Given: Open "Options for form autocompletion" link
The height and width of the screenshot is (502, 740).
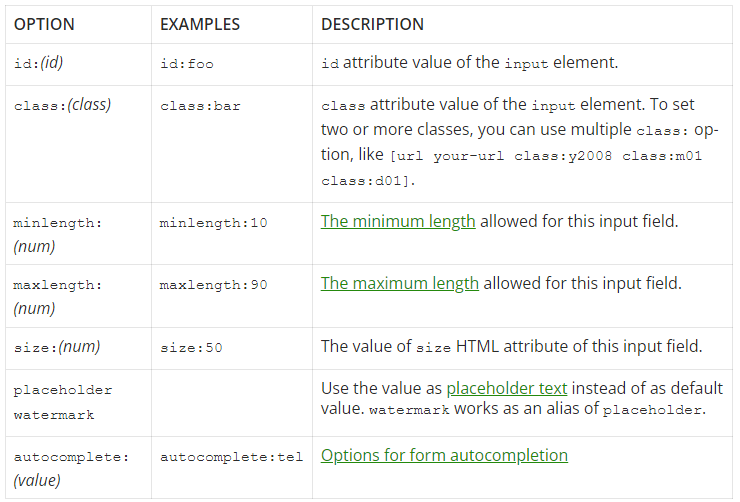Looking at the screenshot, I should 444,455.
